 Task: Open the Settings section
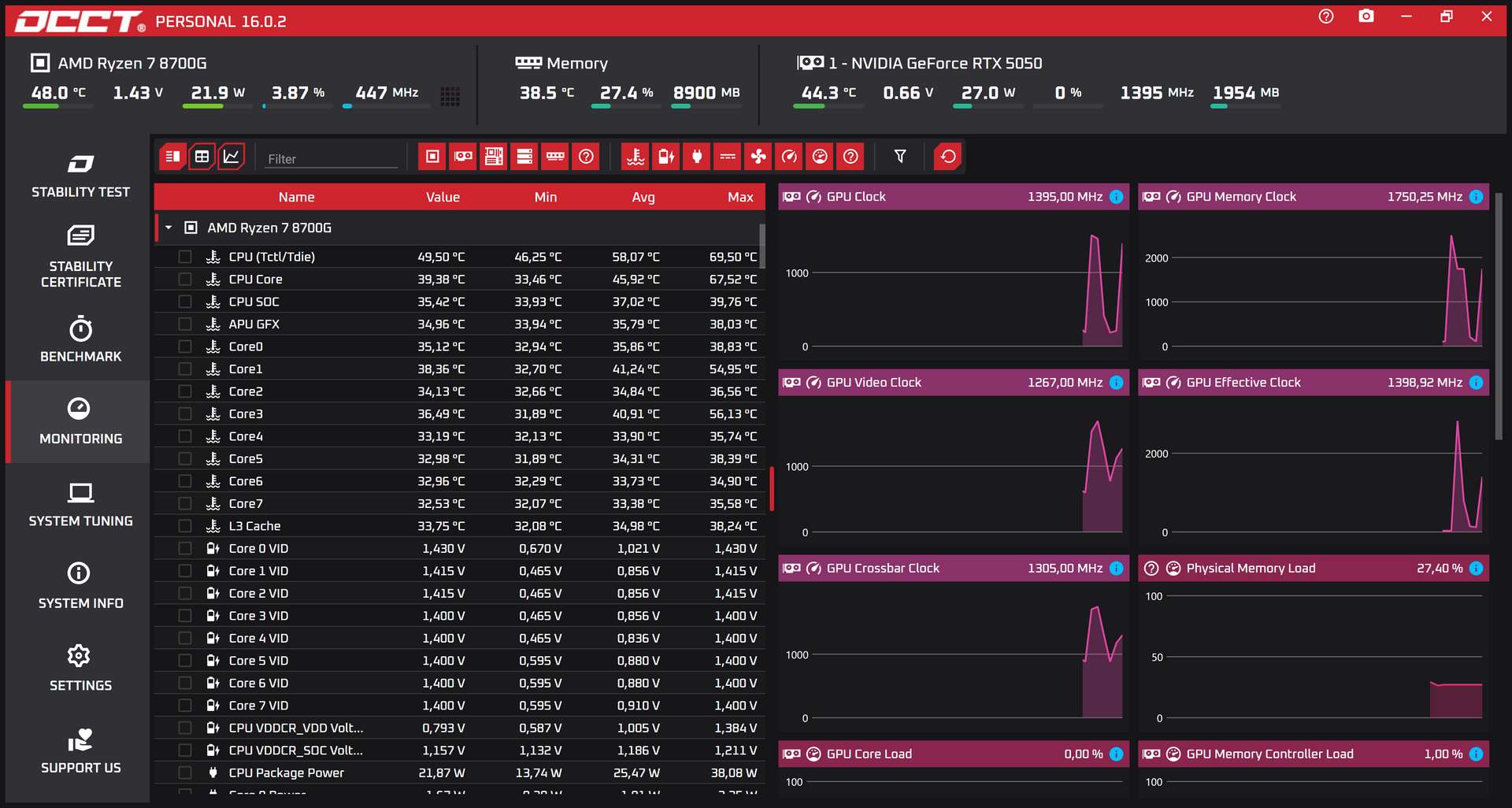pyautogui.click(x=80, y=669)
